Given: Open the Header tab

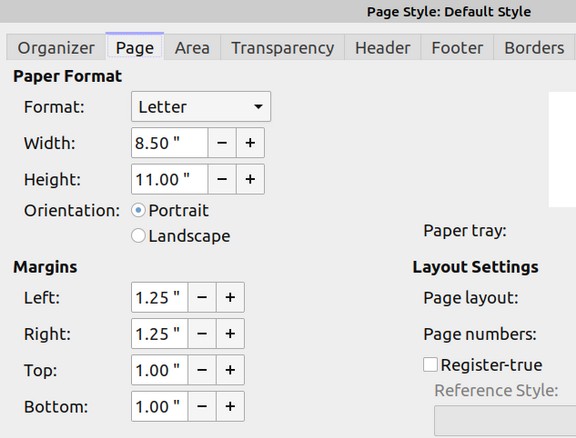Looking at the screenshot, I should (x=382, y=48).
